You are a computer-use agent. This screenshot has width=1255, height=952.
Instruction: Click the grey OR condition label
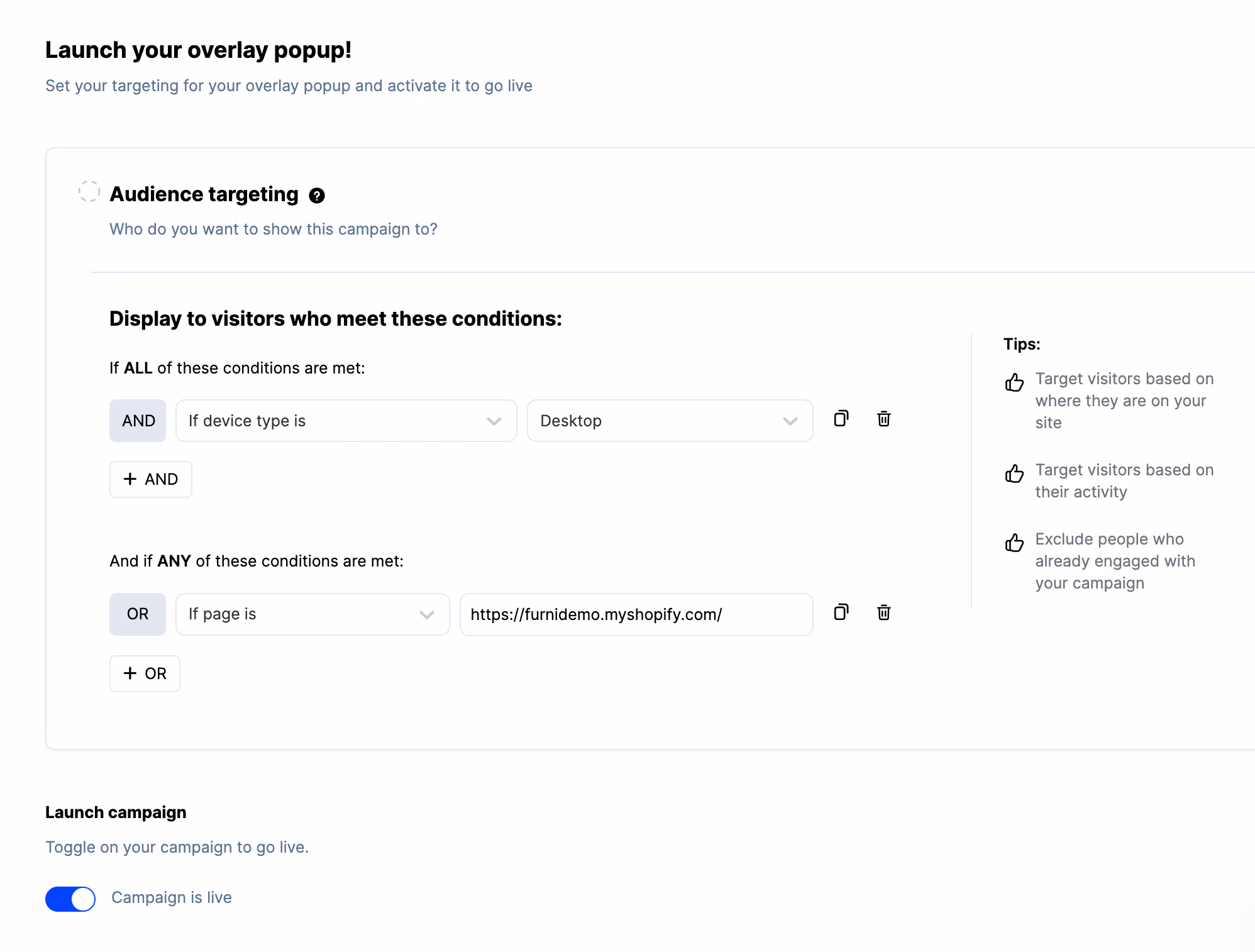pos(138,614)
